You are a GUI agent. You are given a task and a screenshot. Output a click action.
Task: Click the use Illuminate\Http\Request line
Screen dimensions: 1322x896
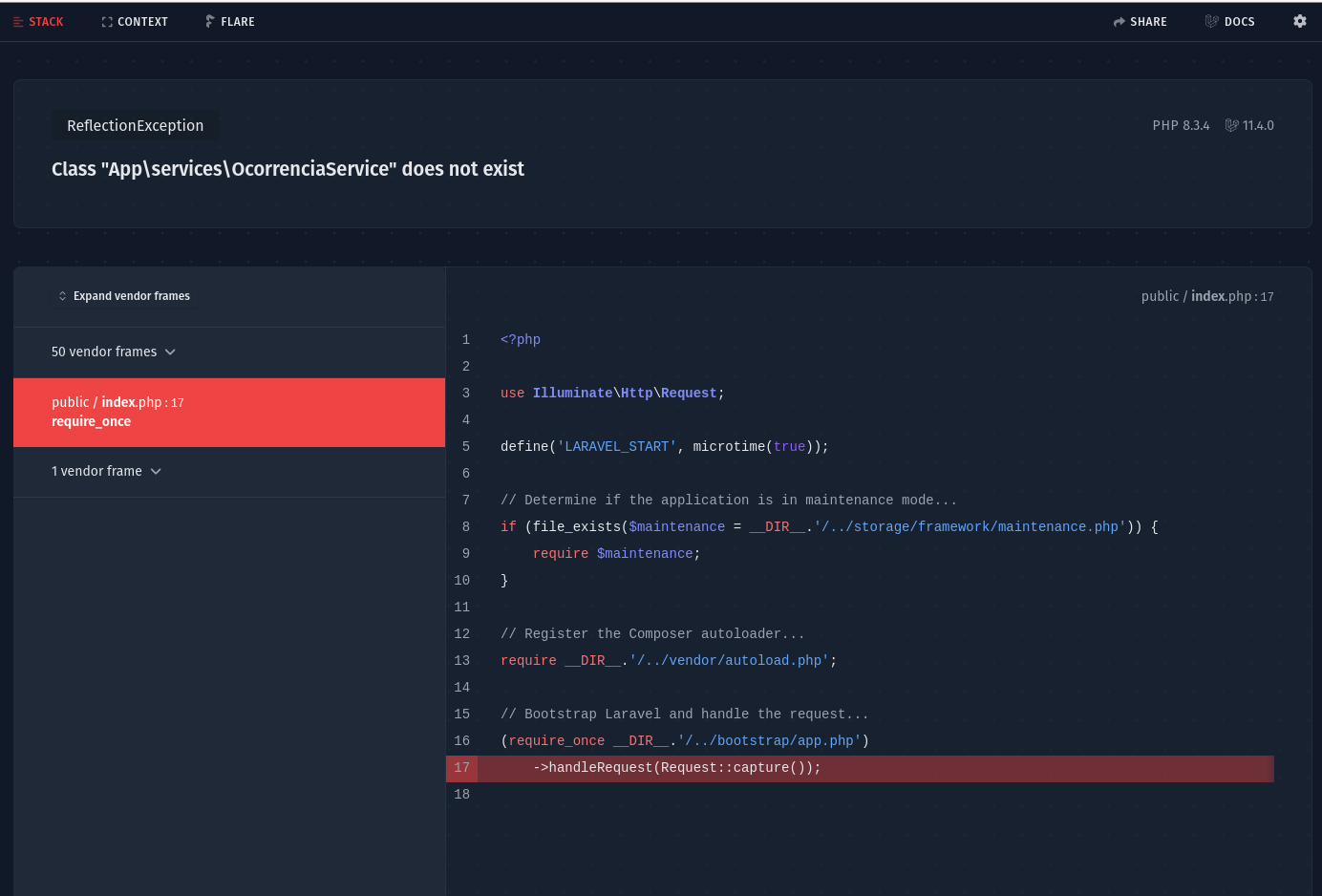coord(612,394)
